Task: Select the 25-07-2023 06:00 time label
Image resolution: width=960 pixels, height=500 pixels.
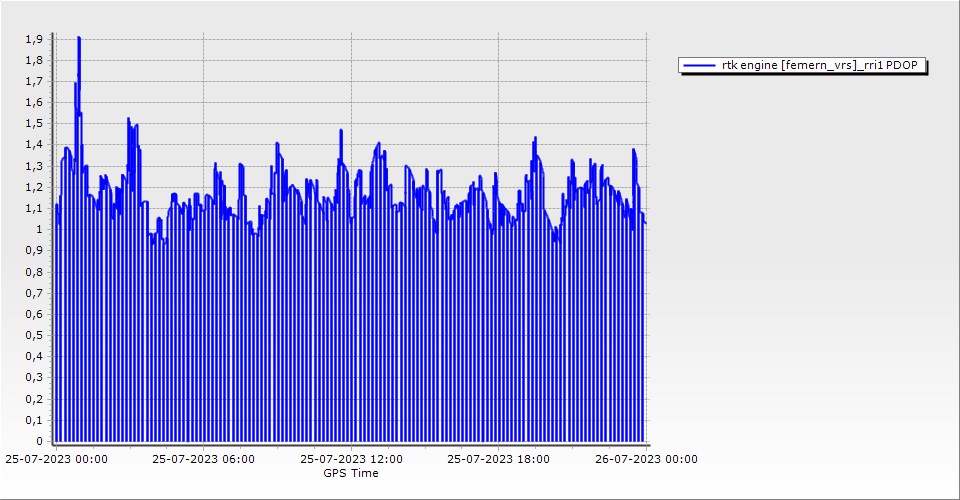Action: pos(204,459)
